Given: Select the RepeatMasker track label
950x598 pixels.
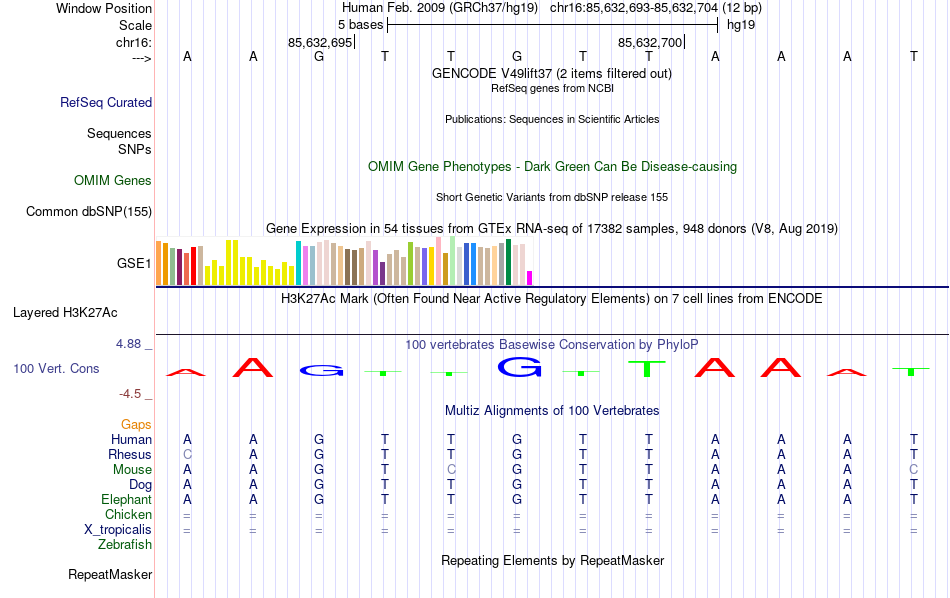Looking at the screenshot, I should click(110, 574).
